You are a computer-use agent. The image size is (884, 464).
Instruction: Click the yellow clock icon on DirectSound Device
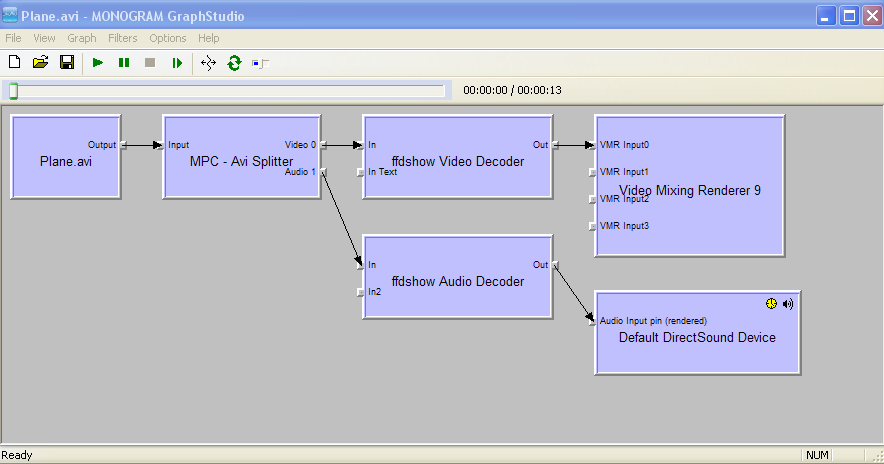tap(771, 304)
